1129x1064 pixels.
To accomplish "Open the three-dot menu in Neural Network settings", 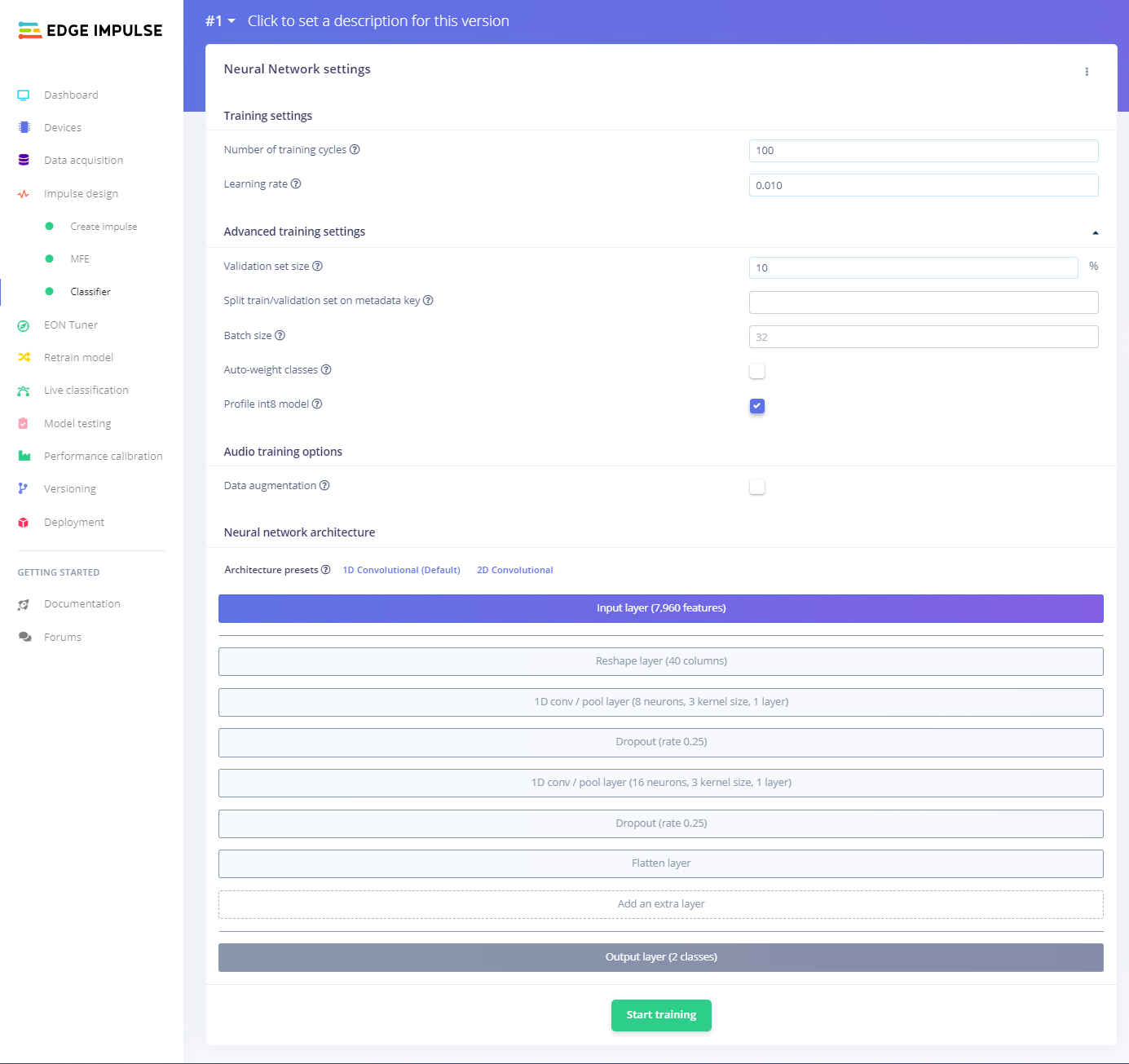I will (x=1087, y=72).
